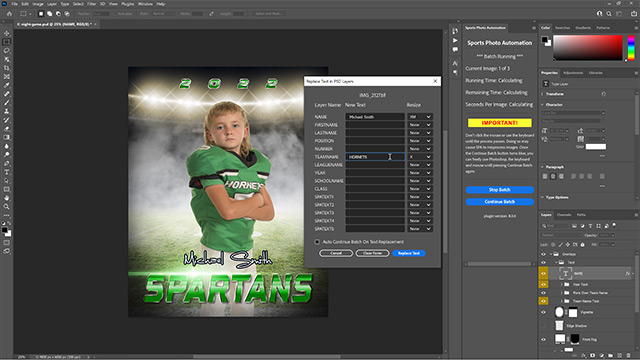
Task: Hide the Team Name Text group
Action: click(543, 301)
